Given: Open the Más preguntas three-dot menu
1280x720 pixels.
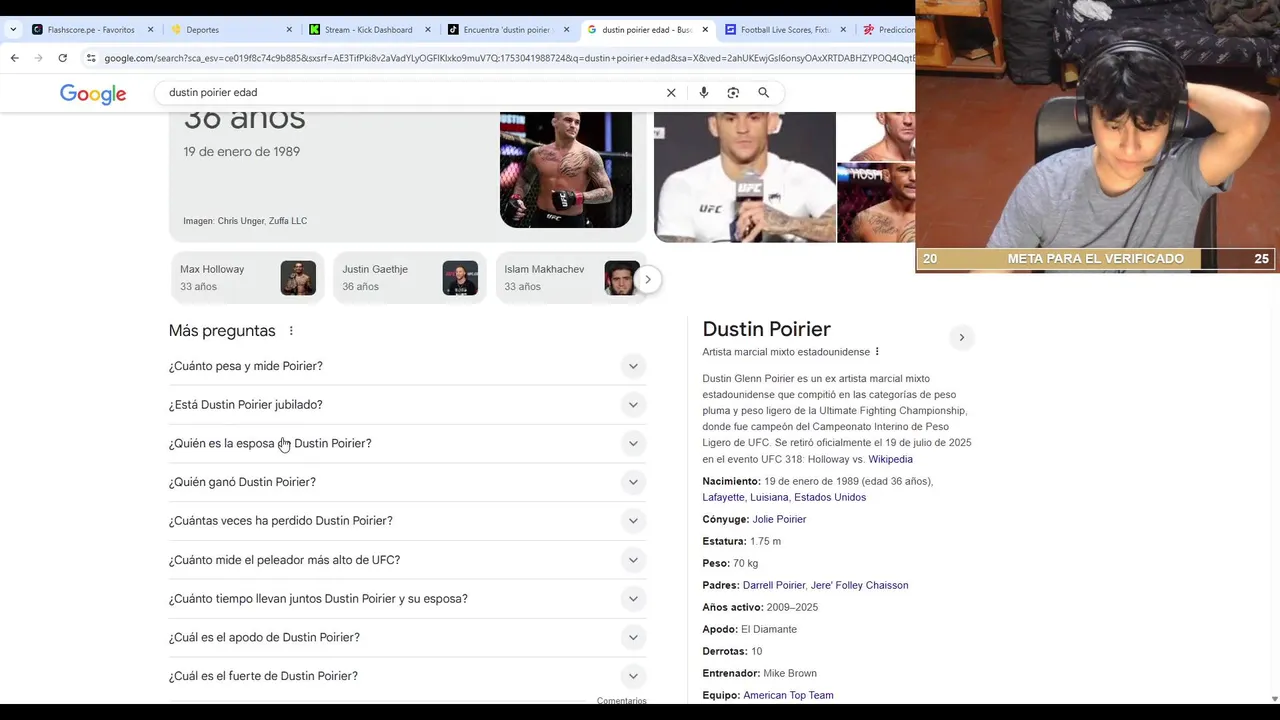Looking at the screenshot, I should [x=291, y=331].
